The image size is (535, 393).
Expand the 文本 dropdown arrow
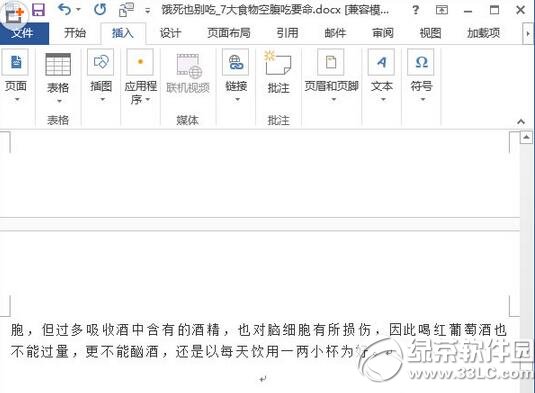tap(383, 100)
